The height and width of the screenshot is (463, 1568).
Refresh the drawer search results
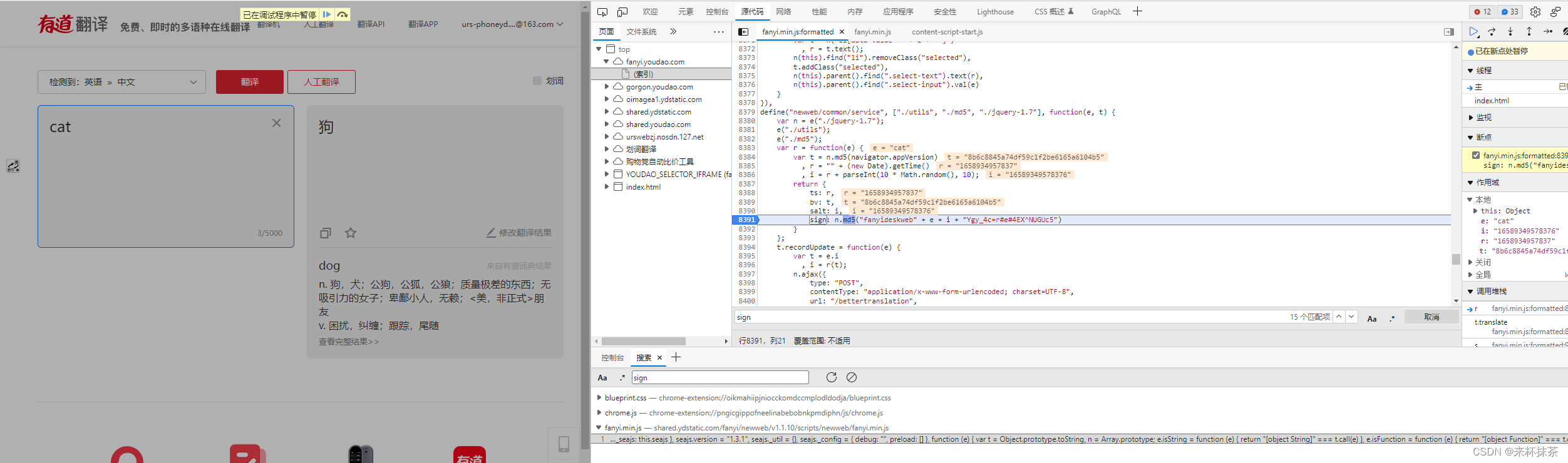(x=831, y=377)
